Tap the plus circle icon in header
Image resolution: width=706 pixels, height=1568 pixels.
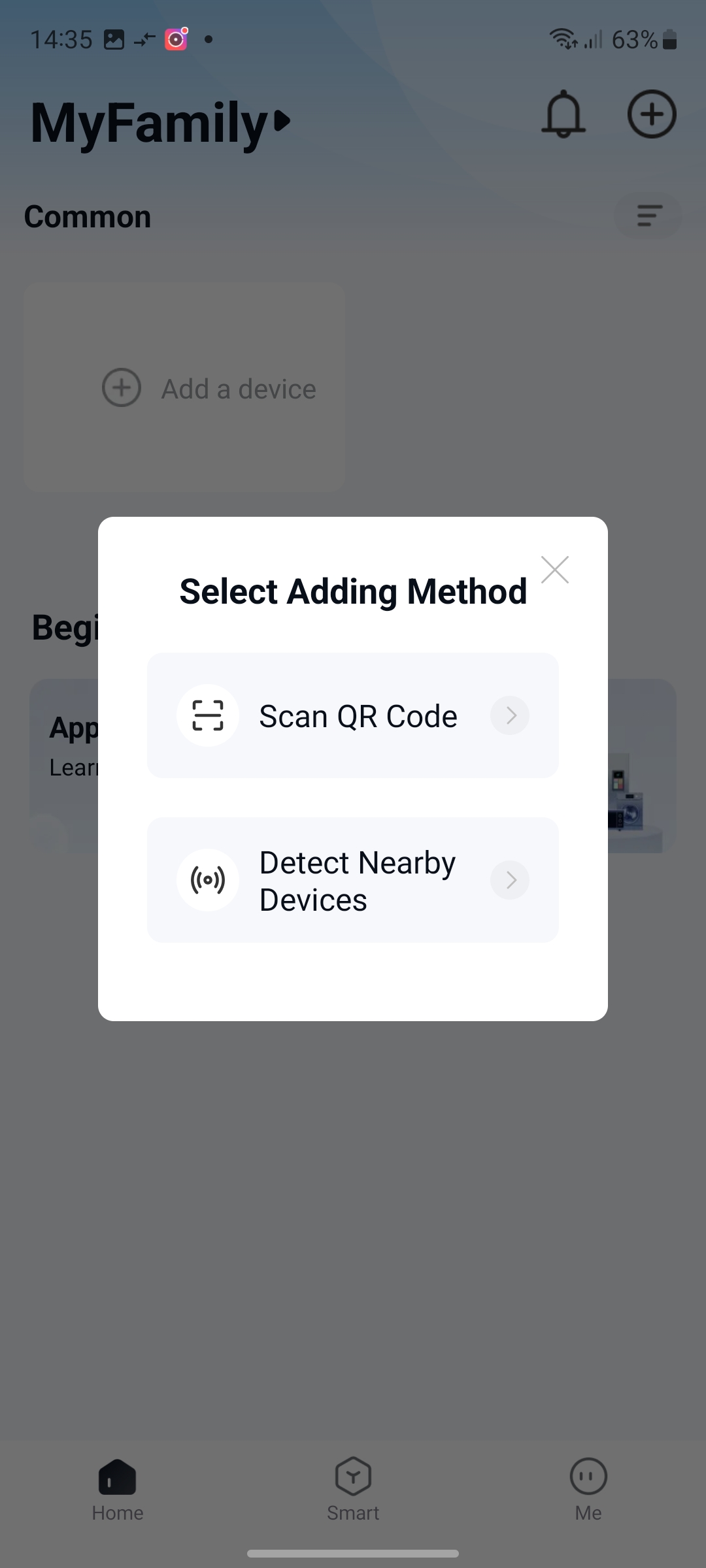[651, 115]
